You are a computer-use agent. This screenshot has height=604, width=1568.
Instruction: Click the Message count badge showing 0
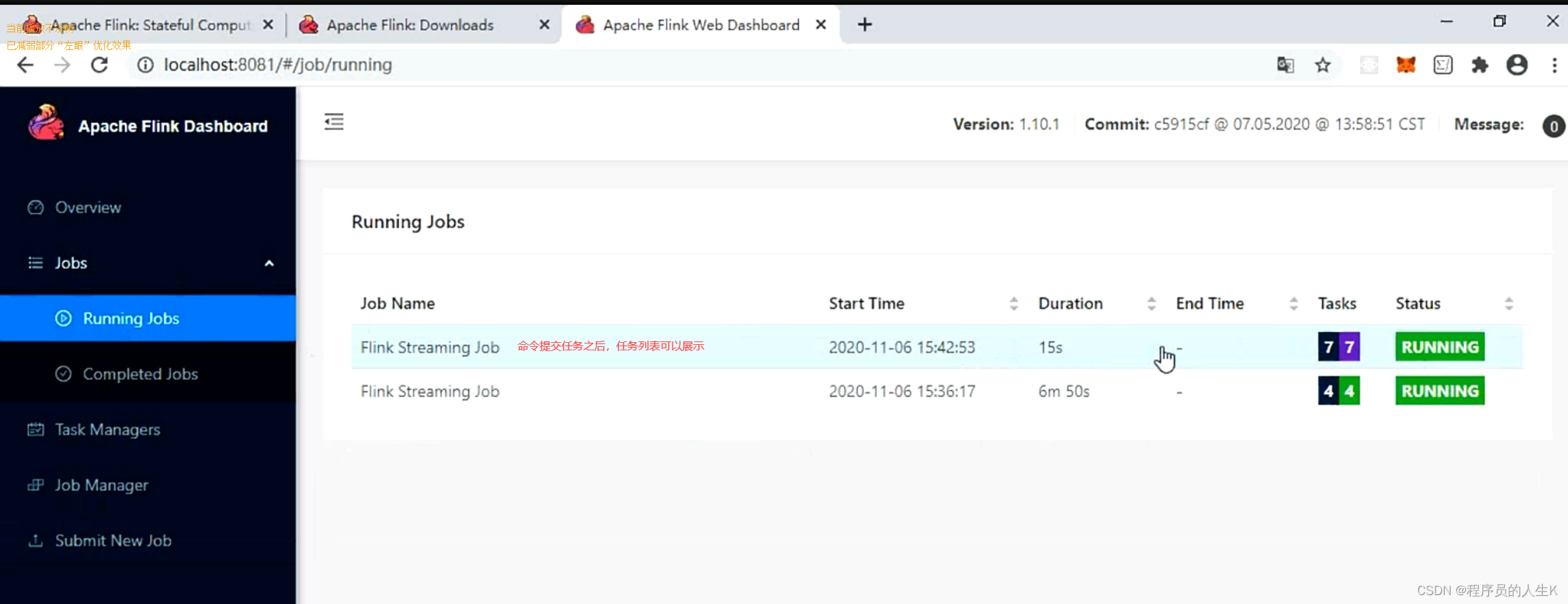click(1554, 126)
